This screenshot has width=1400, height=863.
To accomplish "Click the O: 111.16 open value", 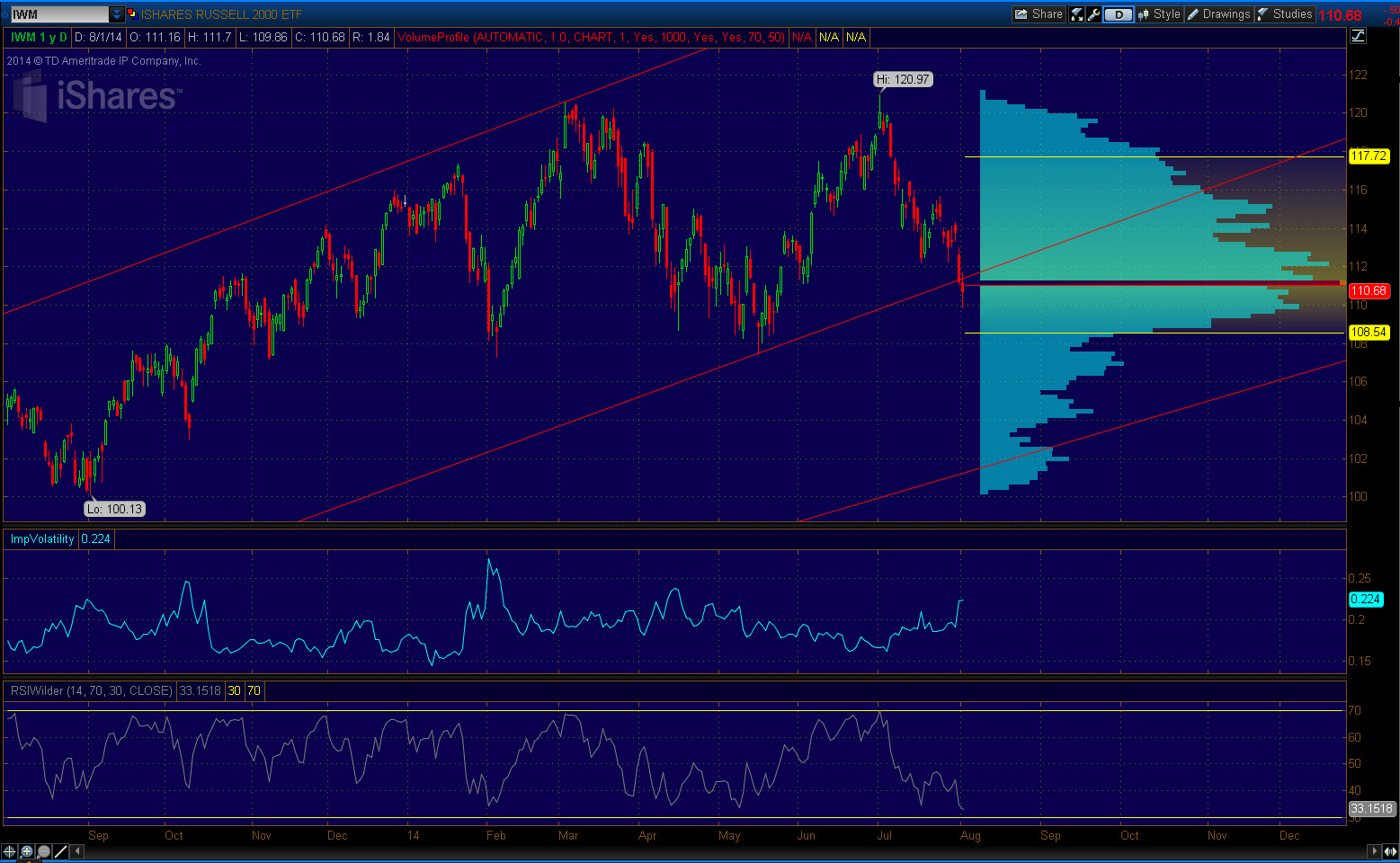I will [155, 37].
